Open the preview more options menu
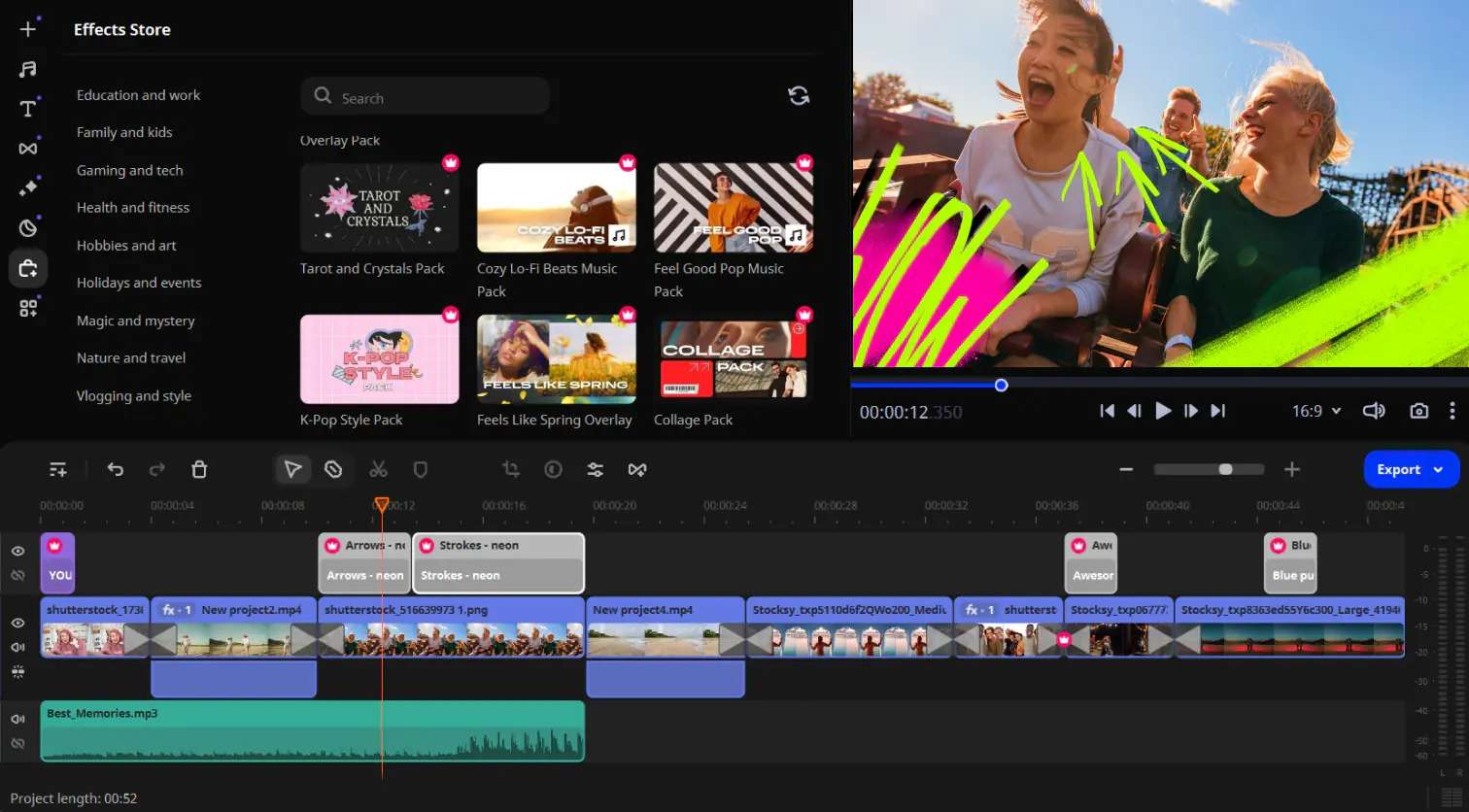 (1452, 411)
